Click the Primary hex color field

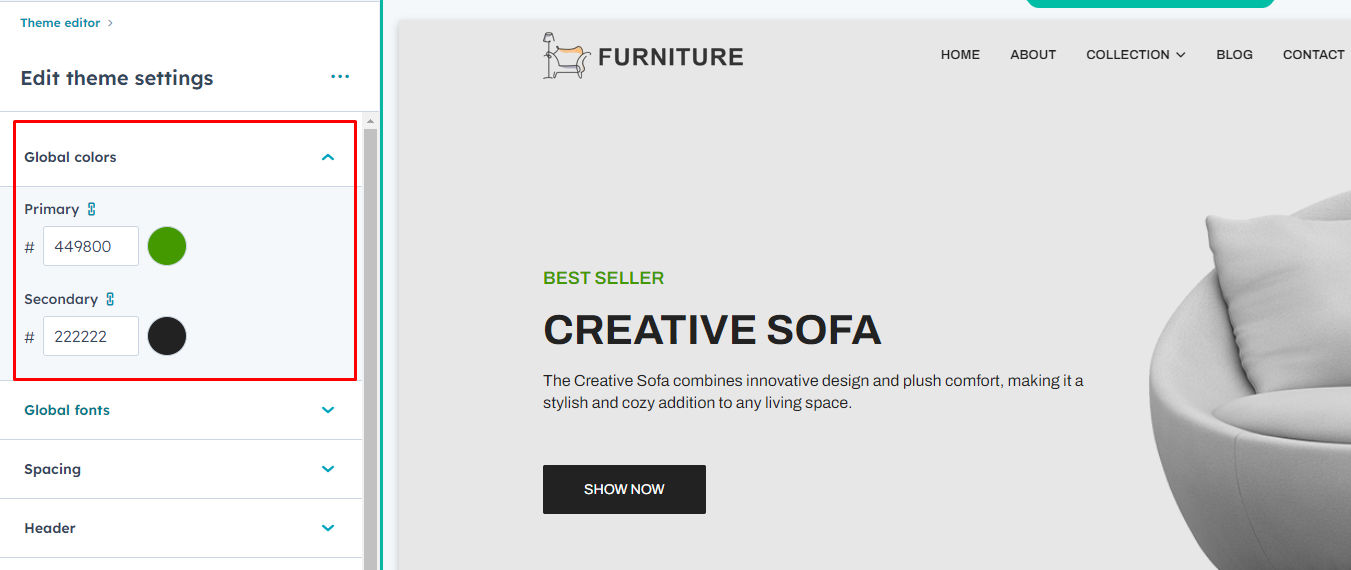(91, 246)
